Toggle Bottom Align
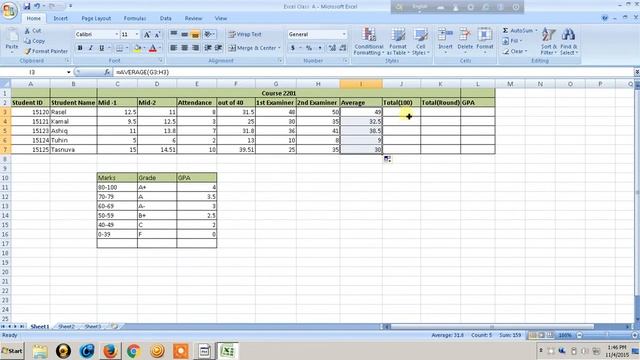Screen dimensions: 640x360 [x=195, y=34]
